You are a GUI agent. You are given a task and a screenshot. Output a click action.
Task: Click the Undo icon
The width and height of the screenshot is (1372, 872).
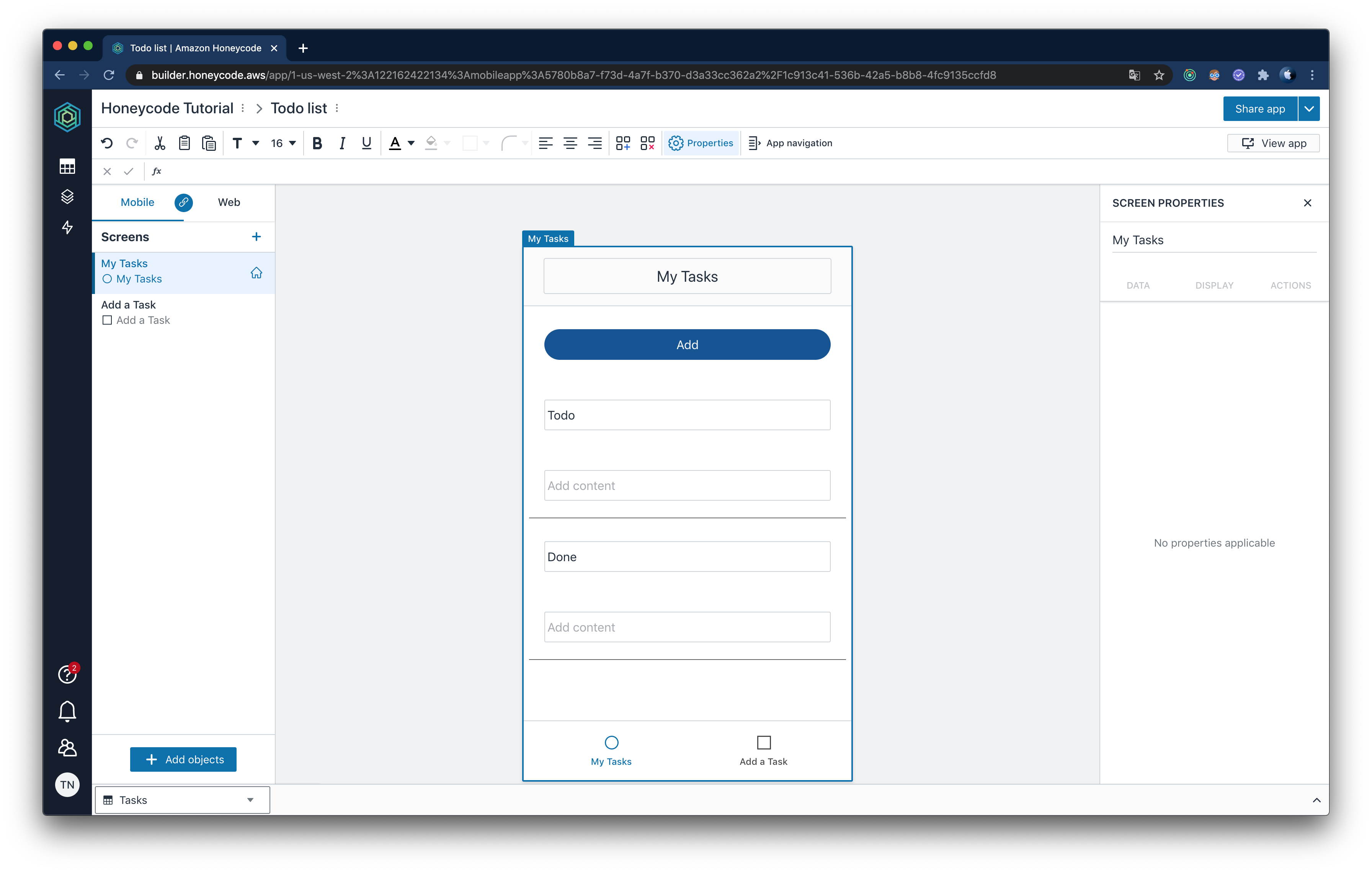click(x=106, y=143)
